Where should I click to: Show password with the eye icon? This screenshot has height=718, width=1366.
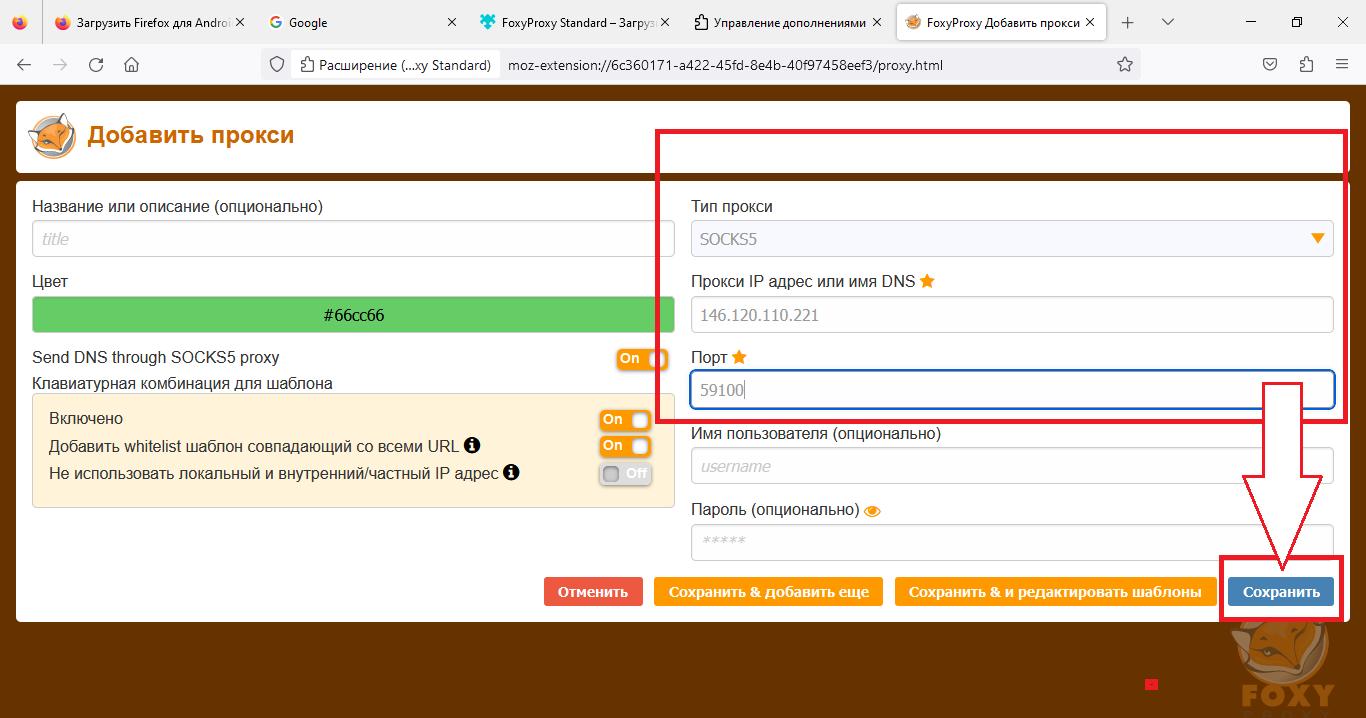pos(872,511)
